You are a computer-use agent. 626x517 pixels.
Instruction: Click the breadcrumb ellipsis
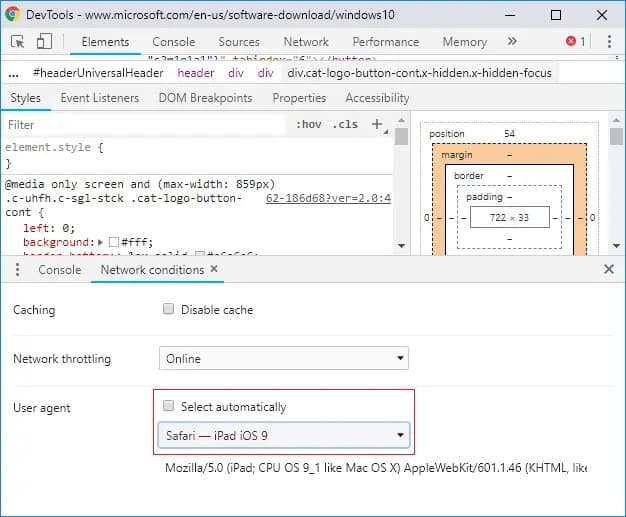click(14, 74)
